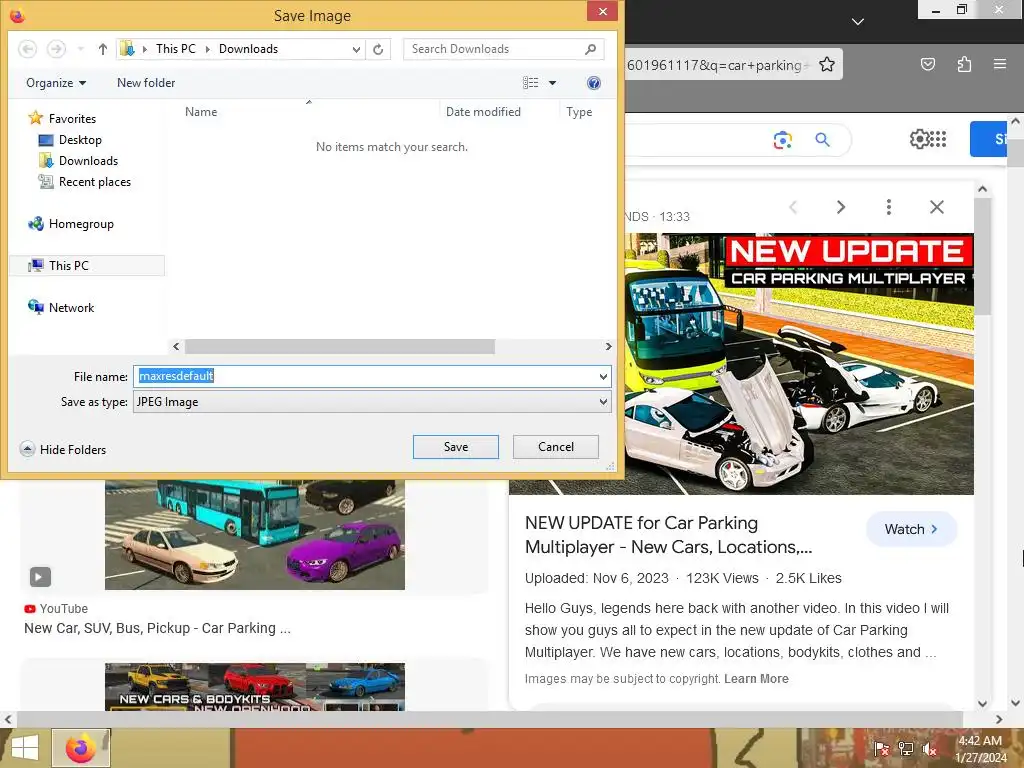Expand address bar path history dropdown

click(356, 49)
